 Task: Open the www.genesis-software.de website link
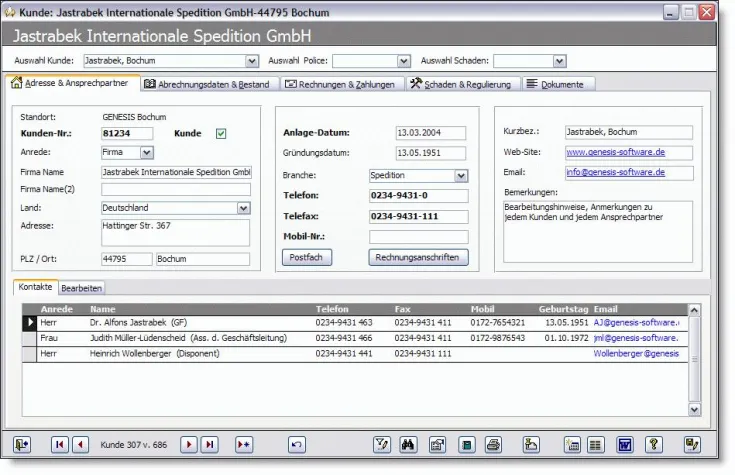pyautogui.click(x=616, y=152)
